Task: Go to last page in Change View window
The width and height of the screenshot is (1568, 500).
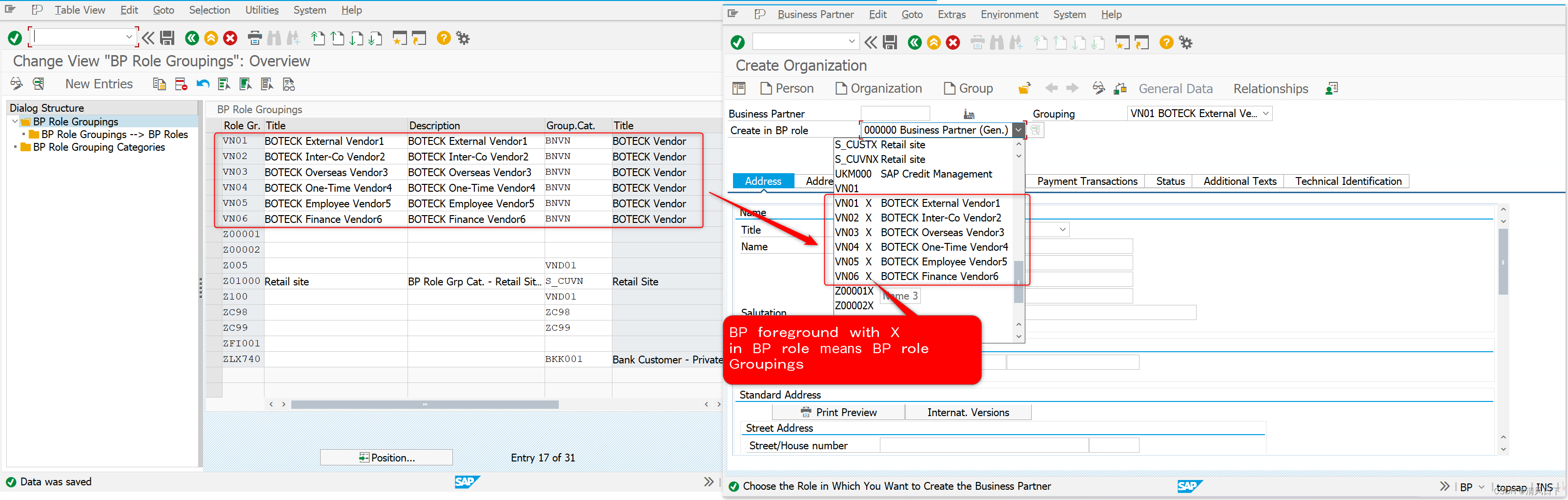Action: [376, 39]
